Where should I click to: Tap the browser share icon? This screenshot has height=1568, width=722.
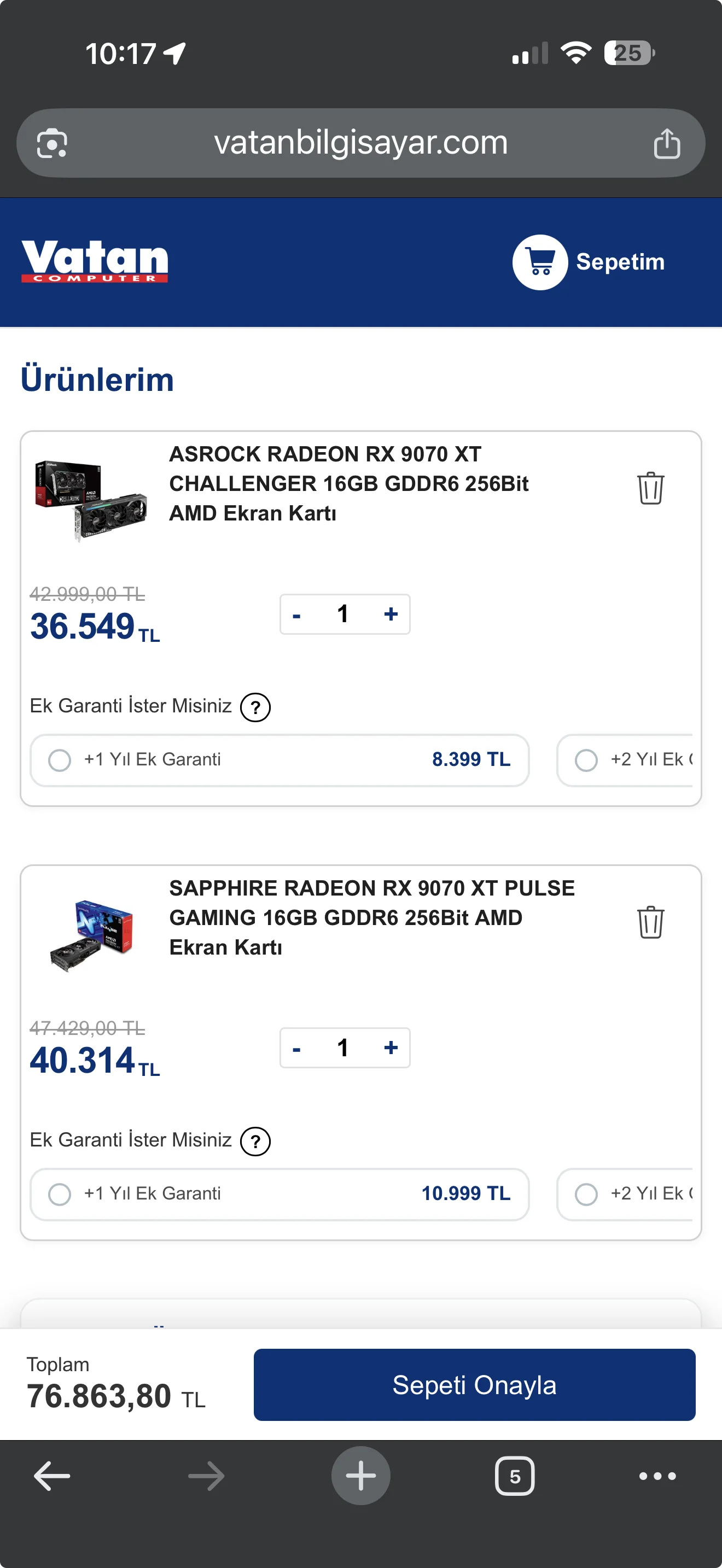pyautogui.click(x=667, y=144)
